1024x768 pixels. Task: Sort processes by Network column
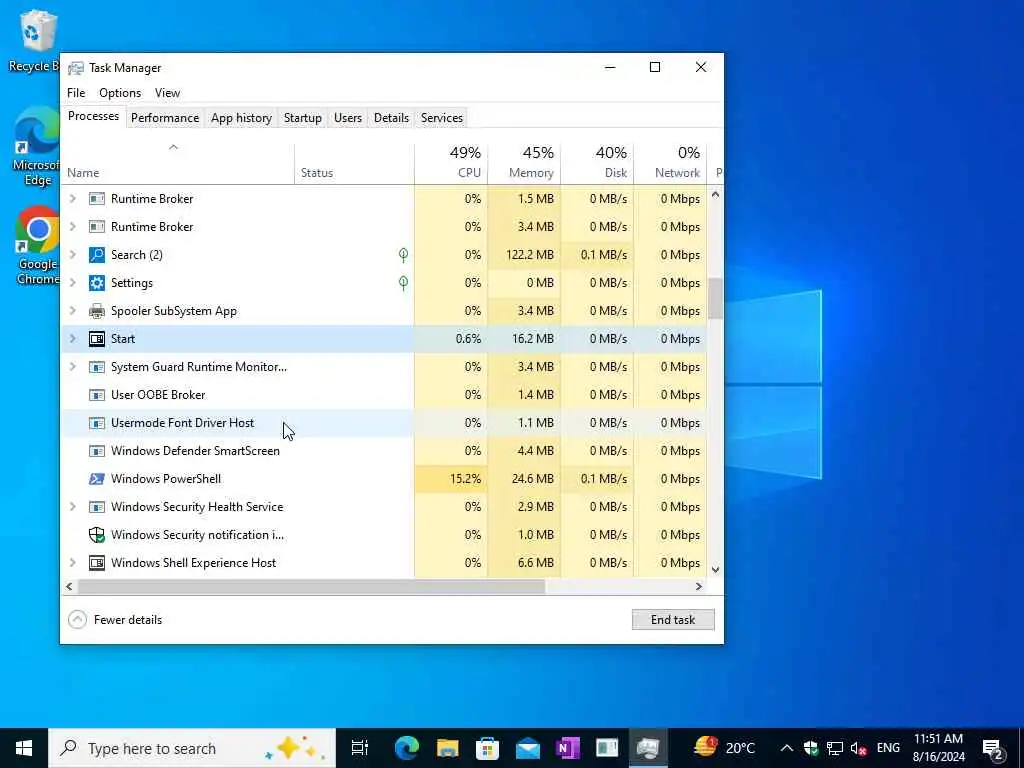click(x=671, y=162)
